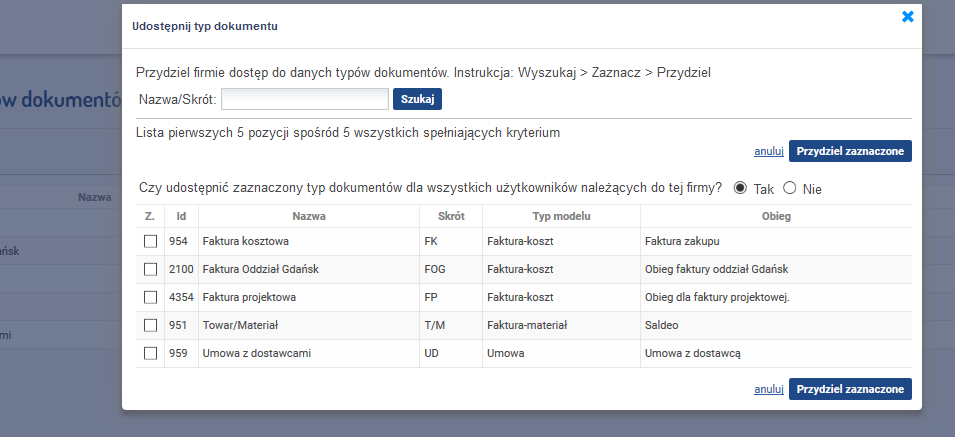This screenshot has width=955, height=437.
Task: Enable the Umowa z dostawcami checkbox
Action: (150, 353)
